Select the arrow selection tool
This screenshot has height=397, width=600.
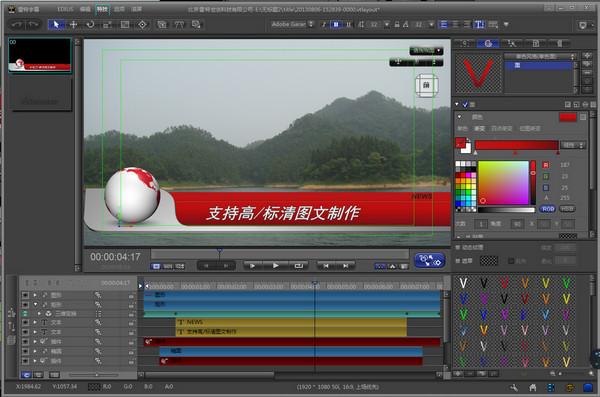click(56, 25)
